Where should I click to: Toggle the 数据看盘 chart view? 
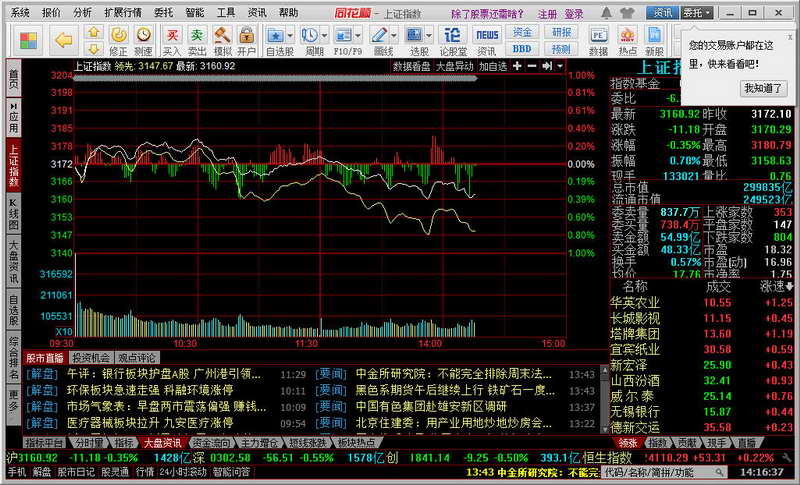point(411,66)
